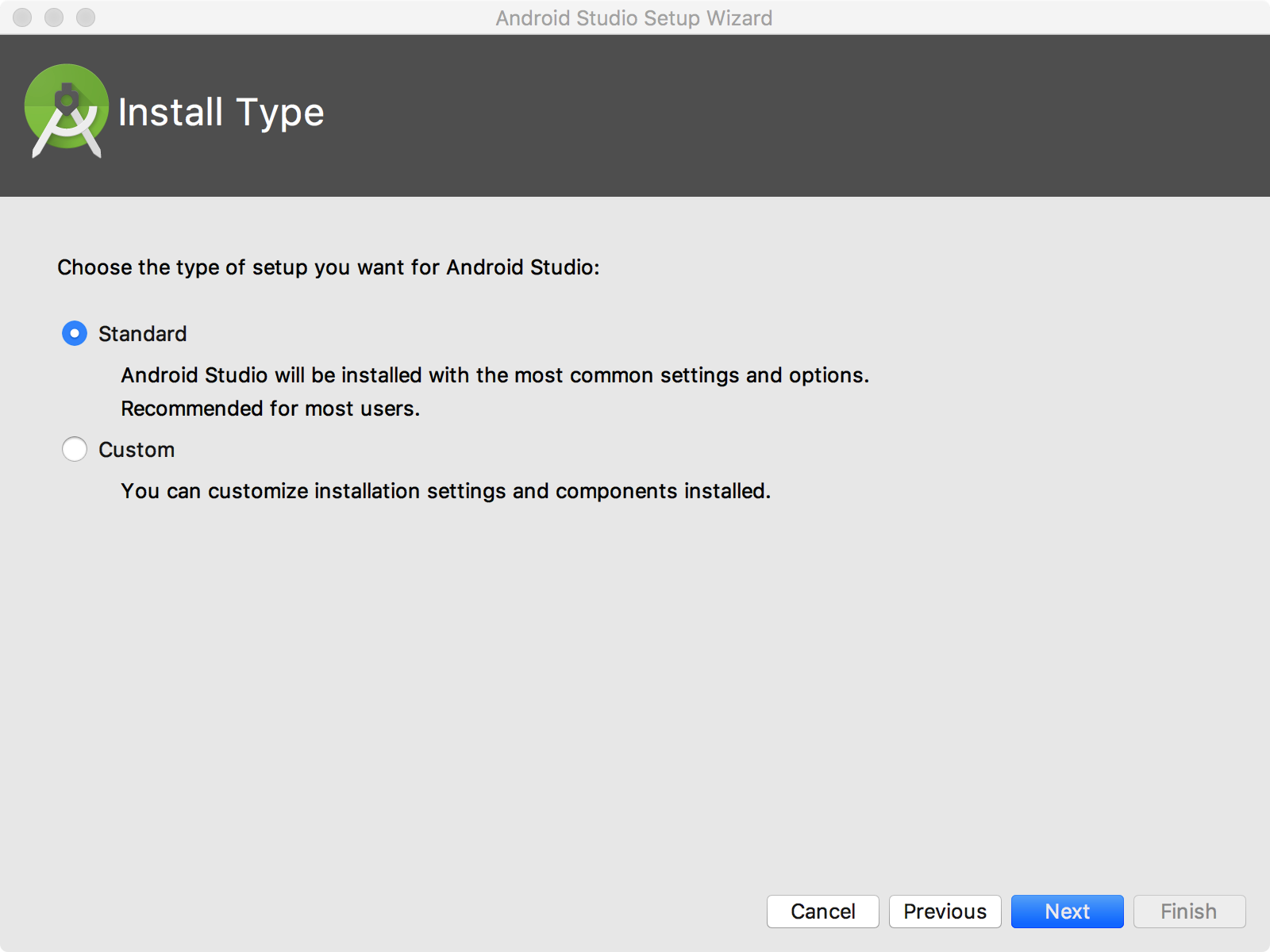Click 'Choose the type of setup' prompt
Image resolution: width=1270 pixels, height=952 pixels.
[328, 267]
